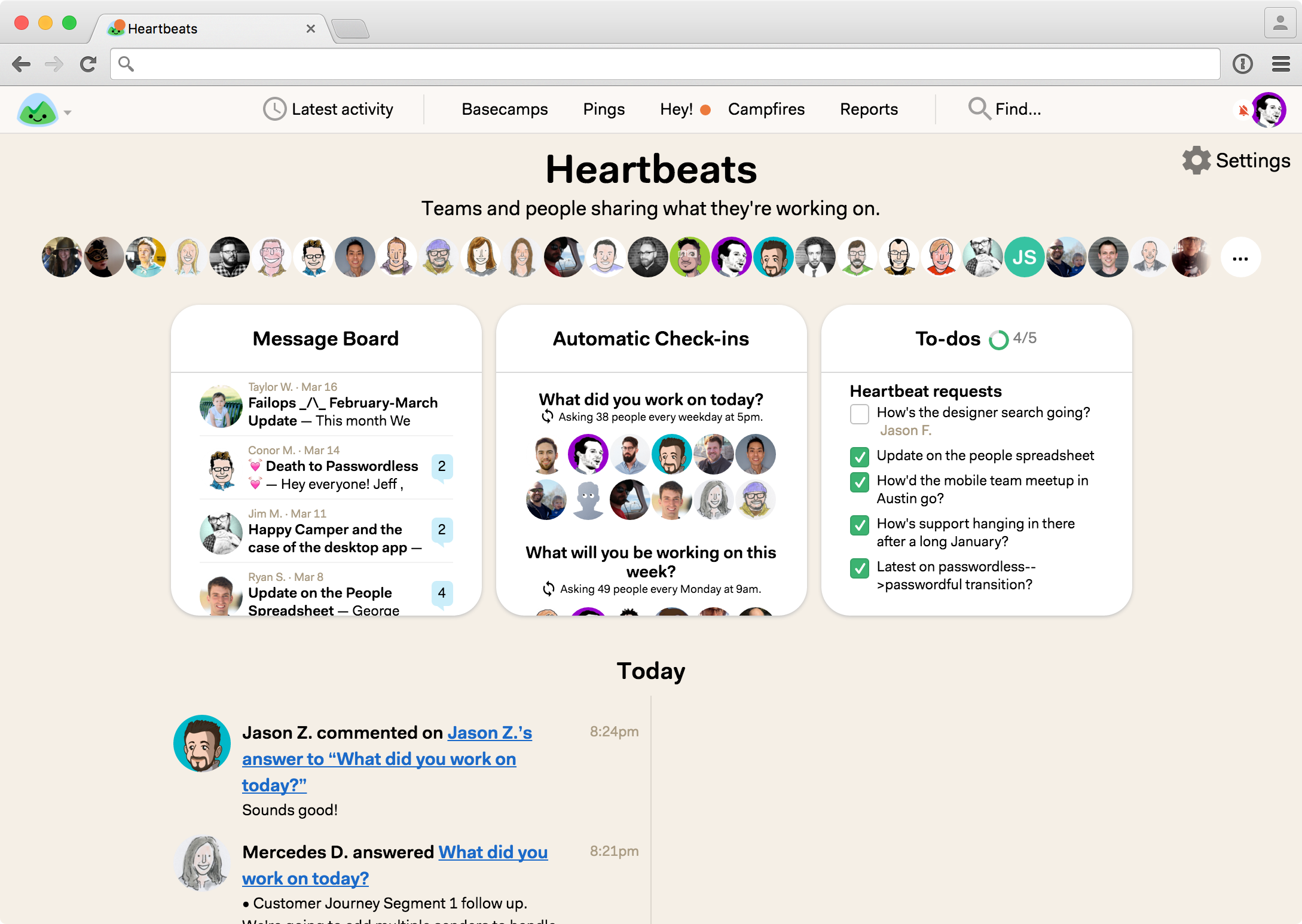Uncheck 'How's support hanging in there' to-do

click(x=860, y=525)
